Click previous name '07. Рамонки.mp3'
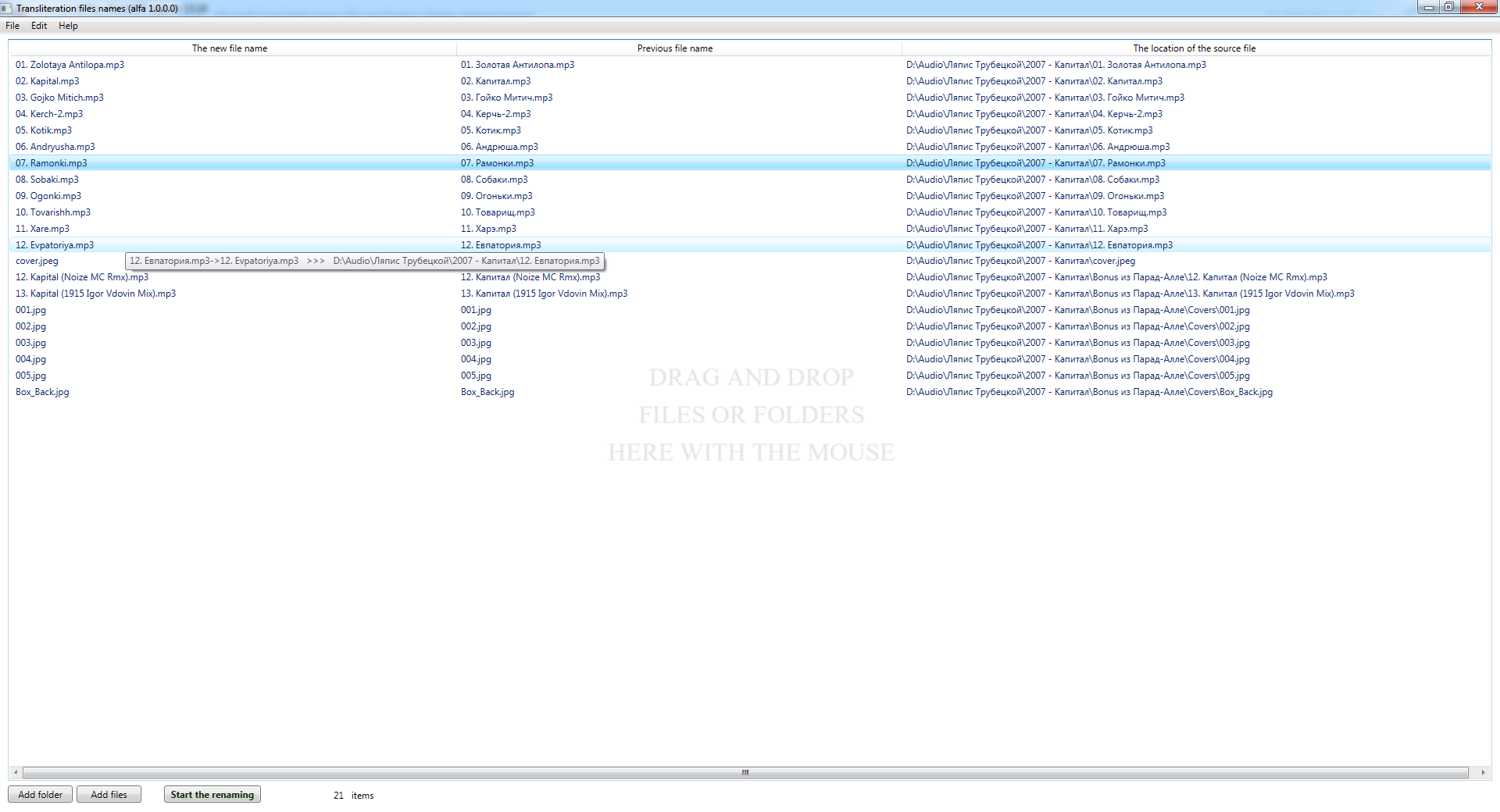1500x812 pixels. (497, 163)
